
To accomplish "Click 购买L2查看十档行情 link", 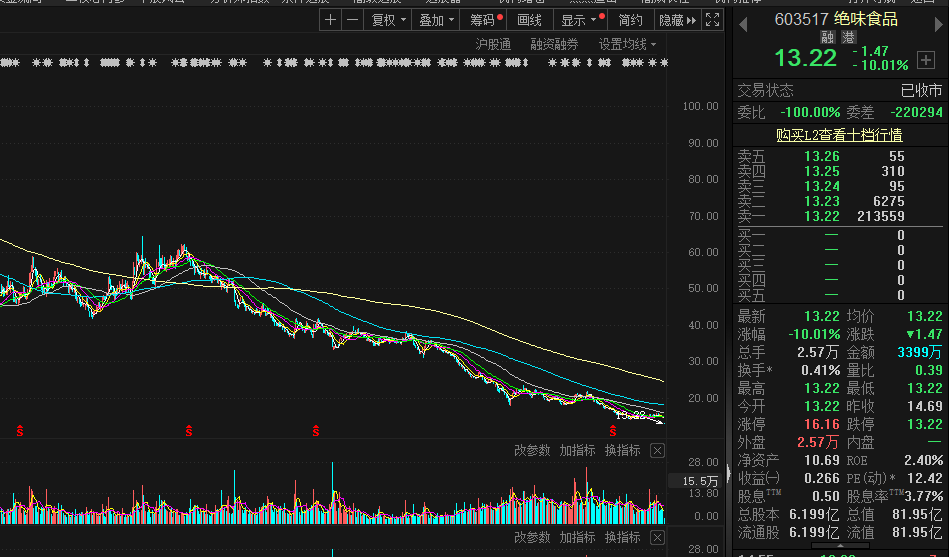I will 839,134.
